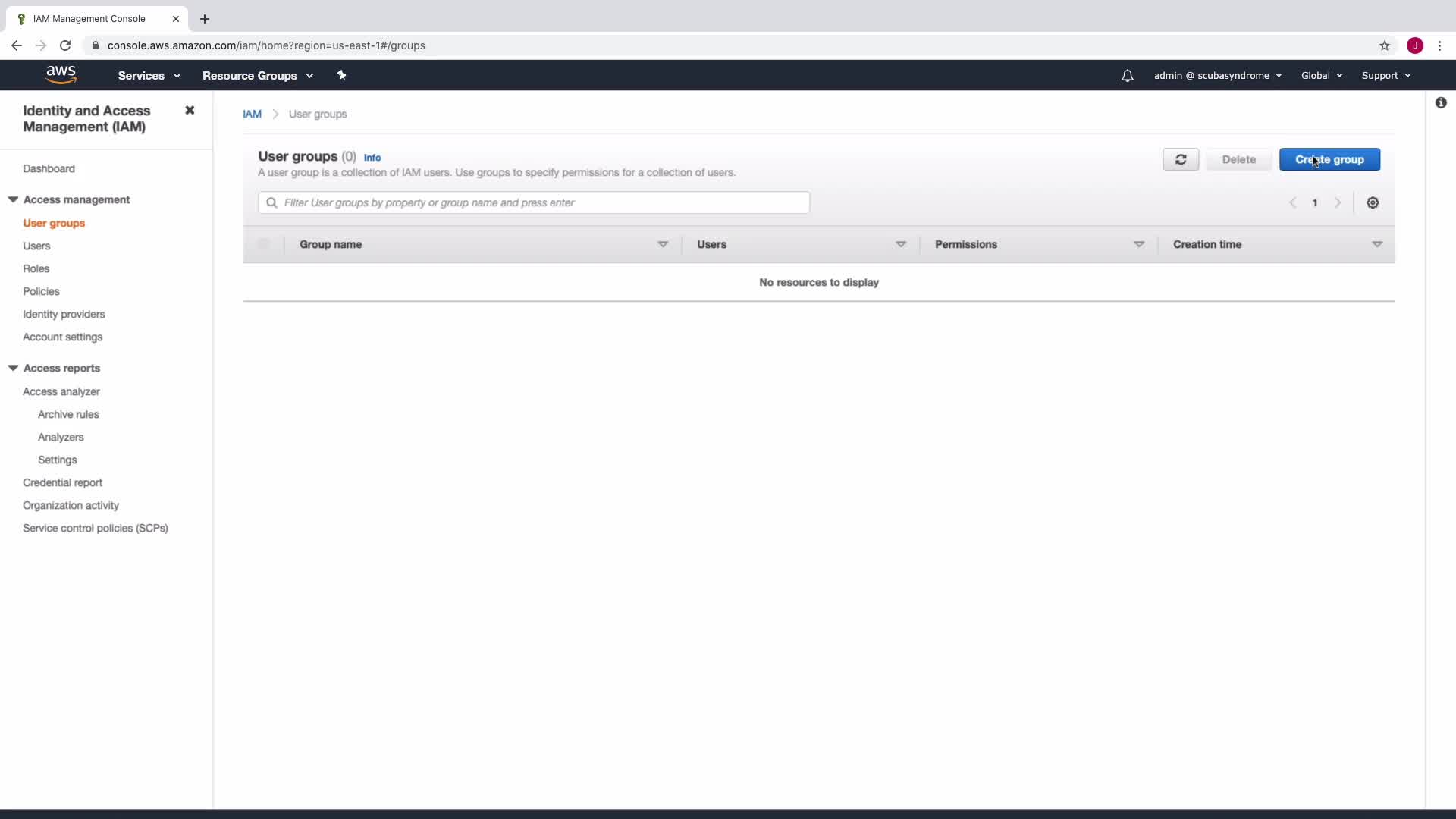Click the IAM breadcrumb link

tap(252, 114)
